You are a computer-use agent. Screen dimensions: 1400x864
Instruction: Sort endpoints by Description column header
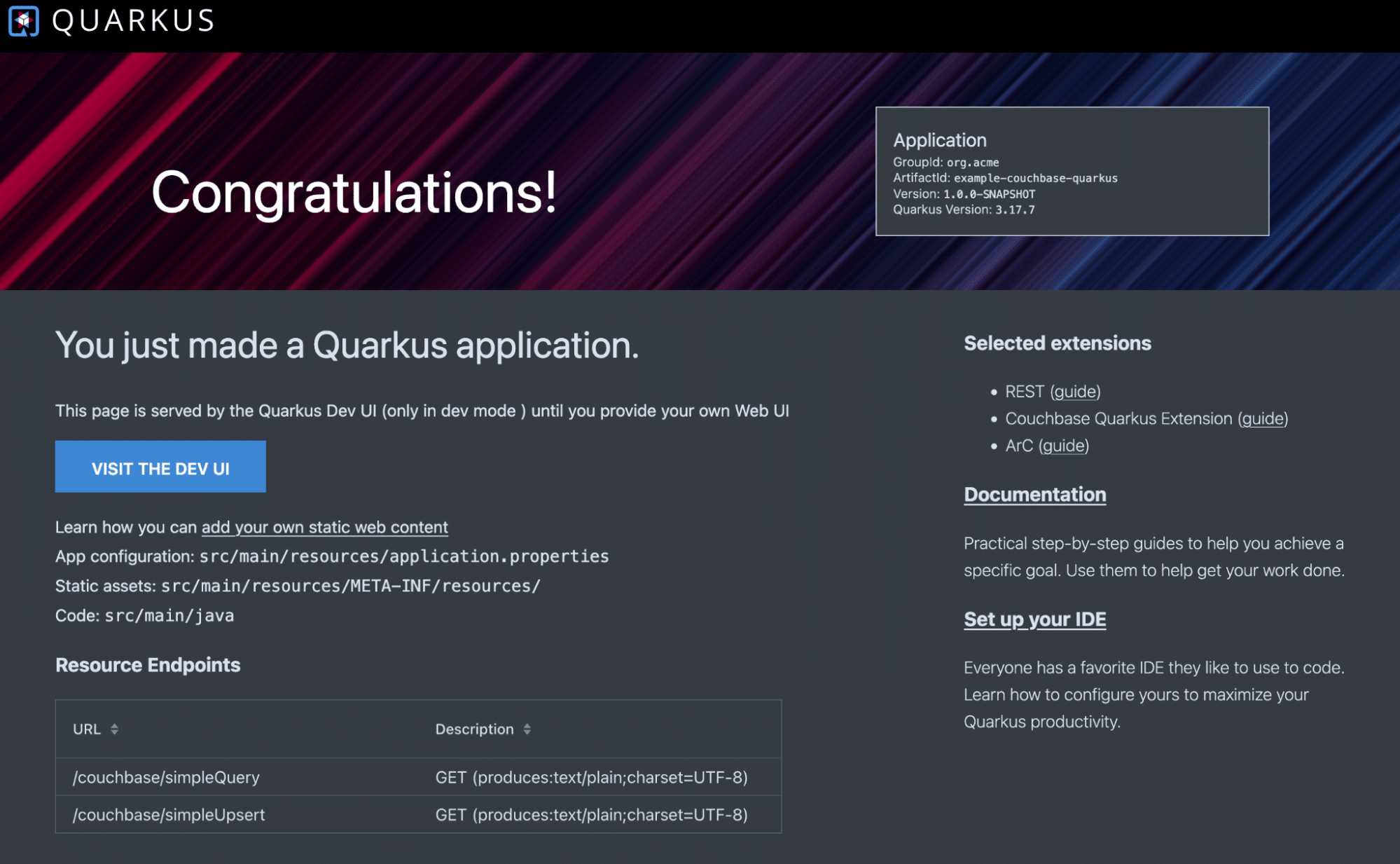tap(474, 729)
